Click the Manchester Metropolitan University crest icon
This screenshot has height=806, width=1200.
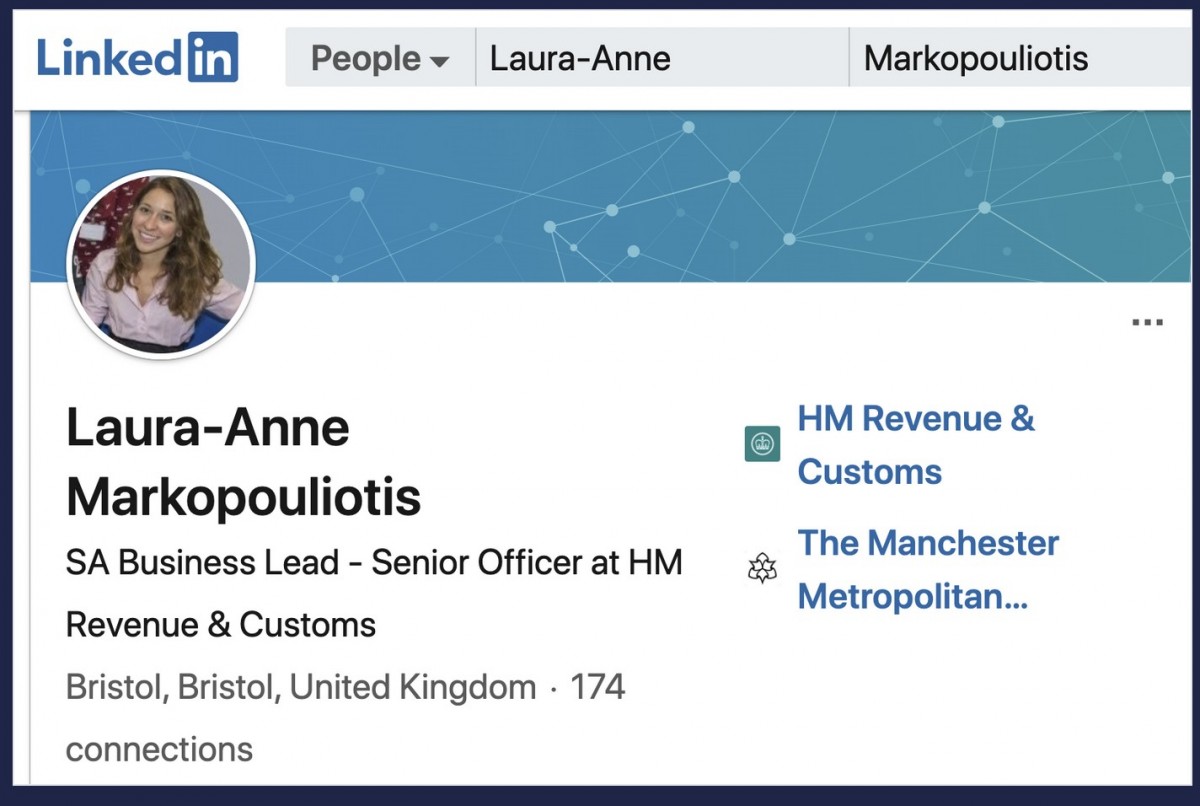click(x=762, y=570)
